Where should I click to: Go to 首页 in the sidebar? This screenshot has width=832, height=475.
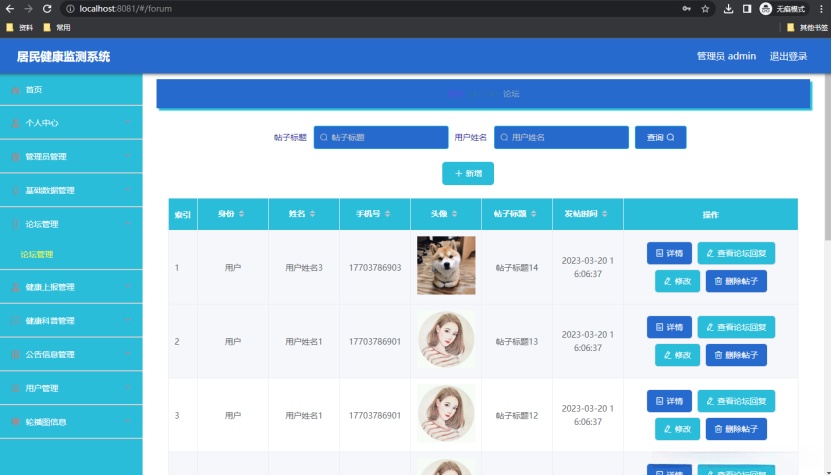point(71,90)
